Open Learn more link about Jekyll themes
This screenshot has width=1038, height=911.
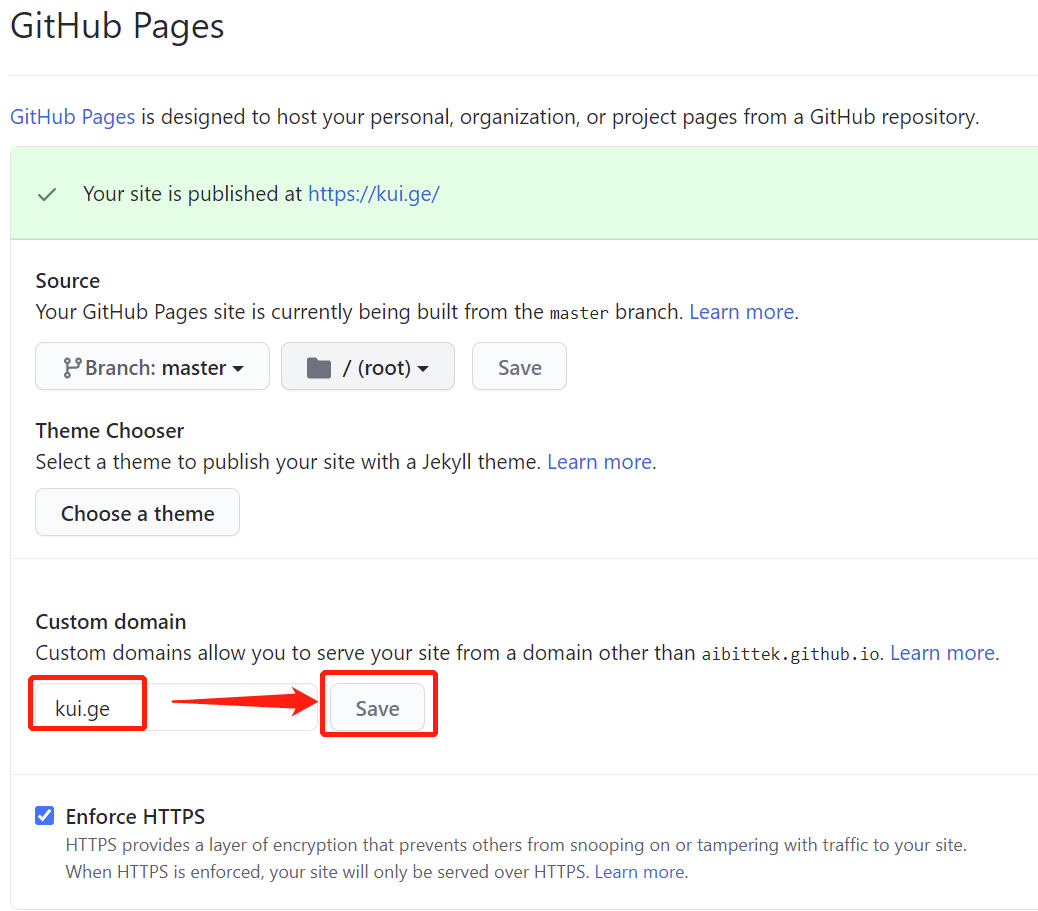599,462
